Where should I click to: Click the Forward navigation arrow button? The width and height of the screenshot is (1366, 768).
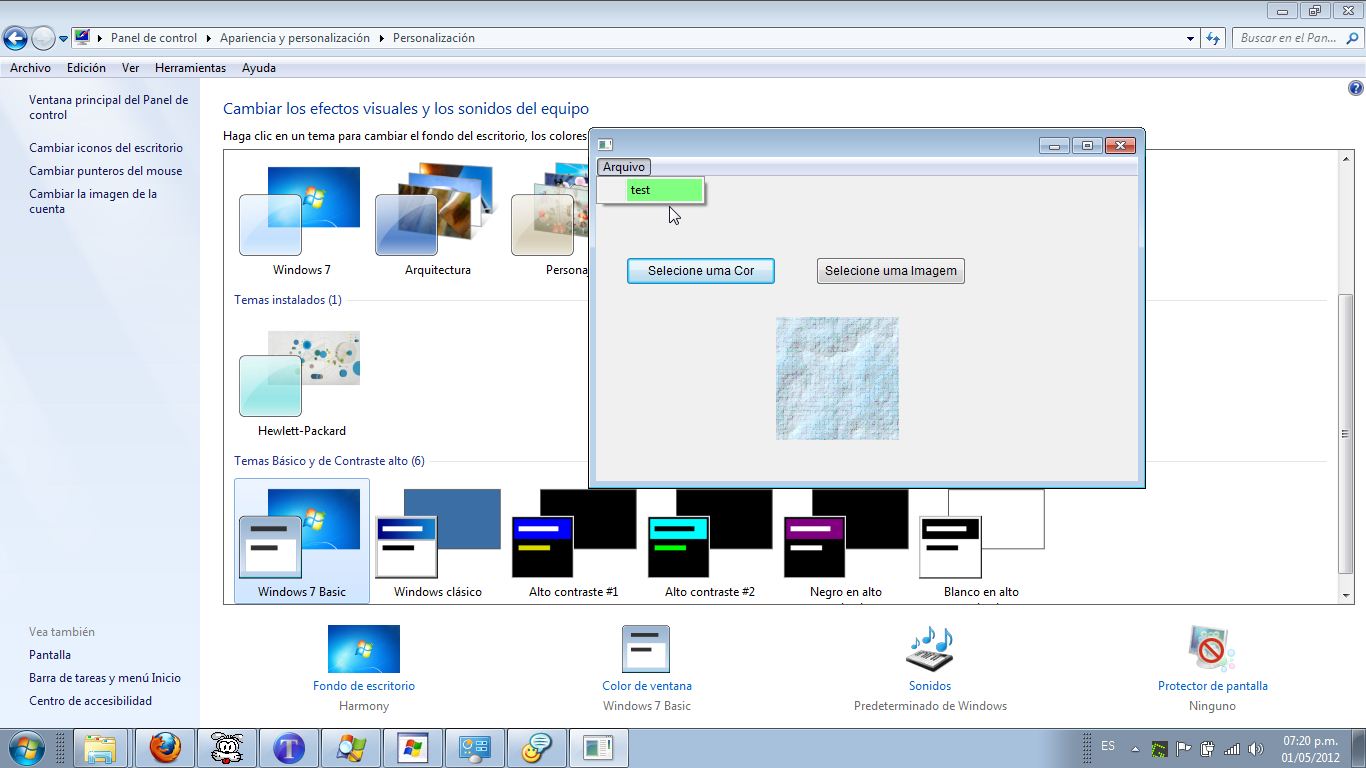43,39
